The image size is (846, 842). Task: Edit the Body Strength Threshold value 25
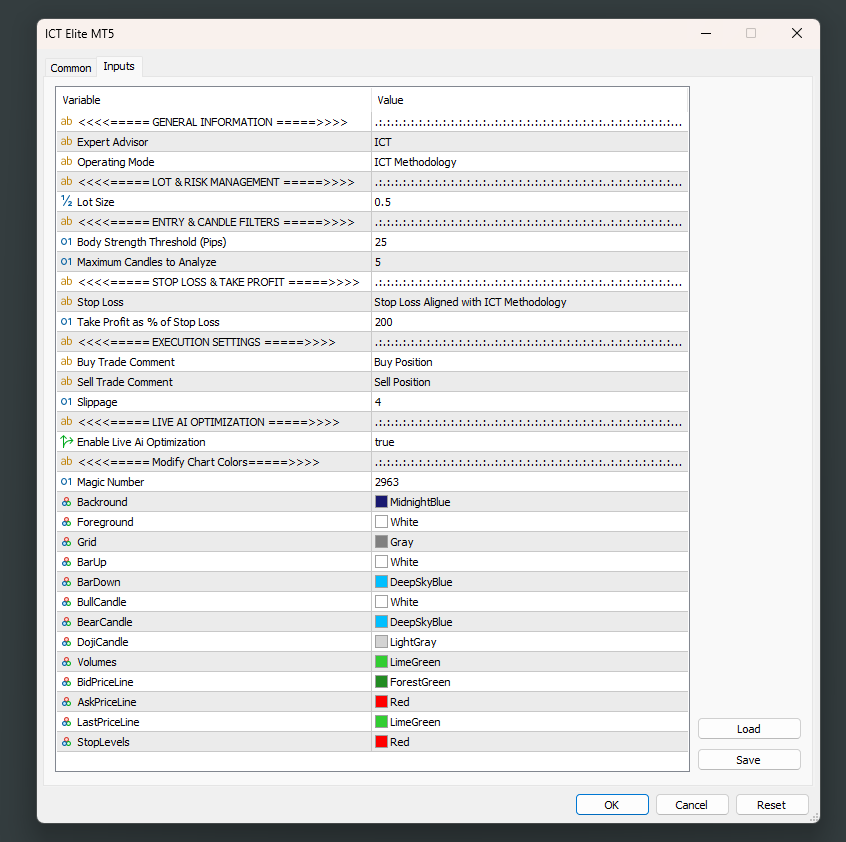coord(530,242)
